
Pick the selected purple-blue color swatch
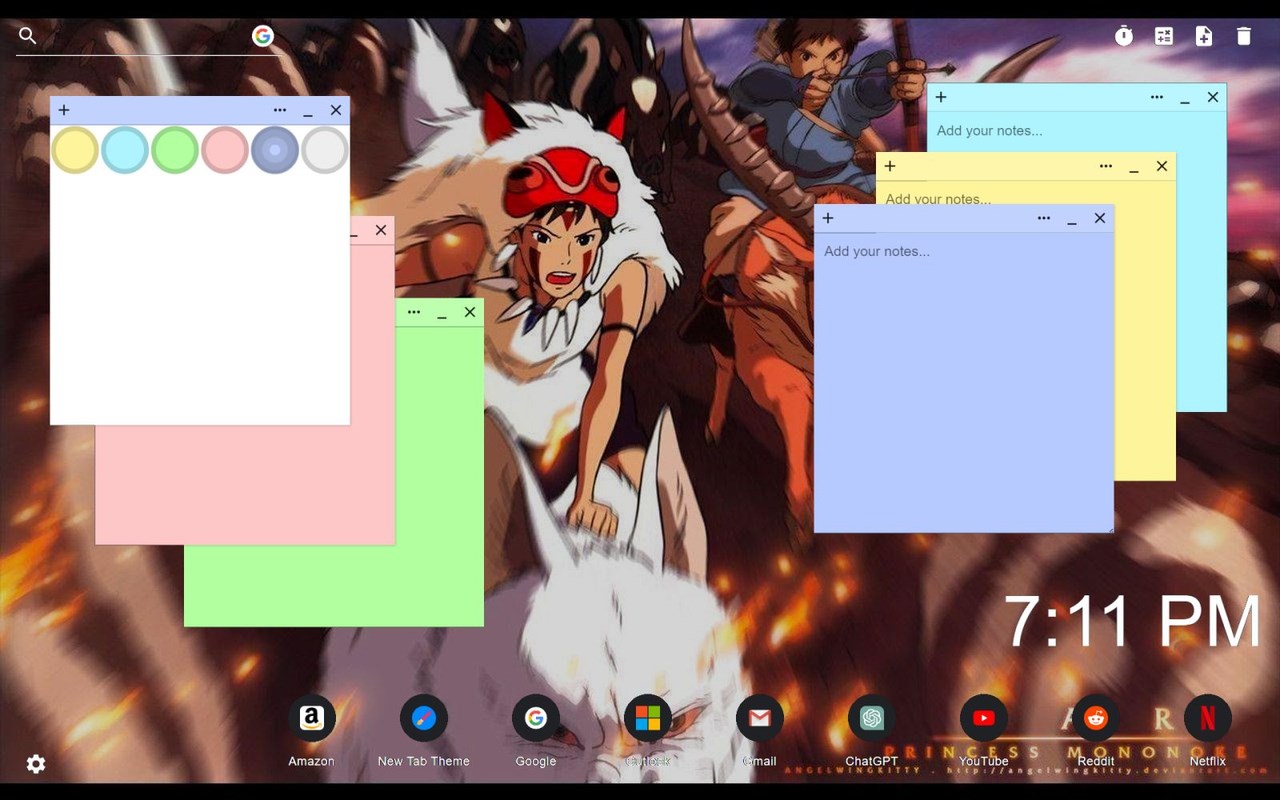click(275, 150)
